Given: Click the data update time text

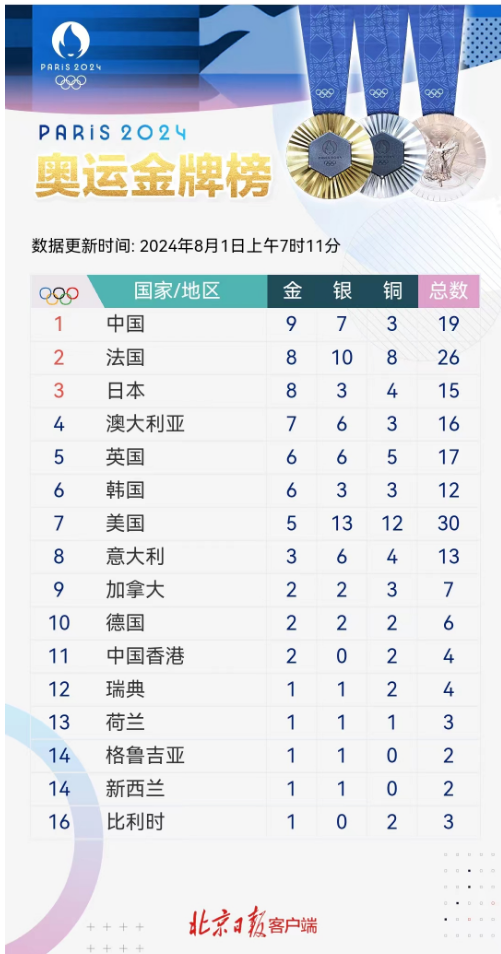Looking at the screenshot, I should [x=186, y=246].
